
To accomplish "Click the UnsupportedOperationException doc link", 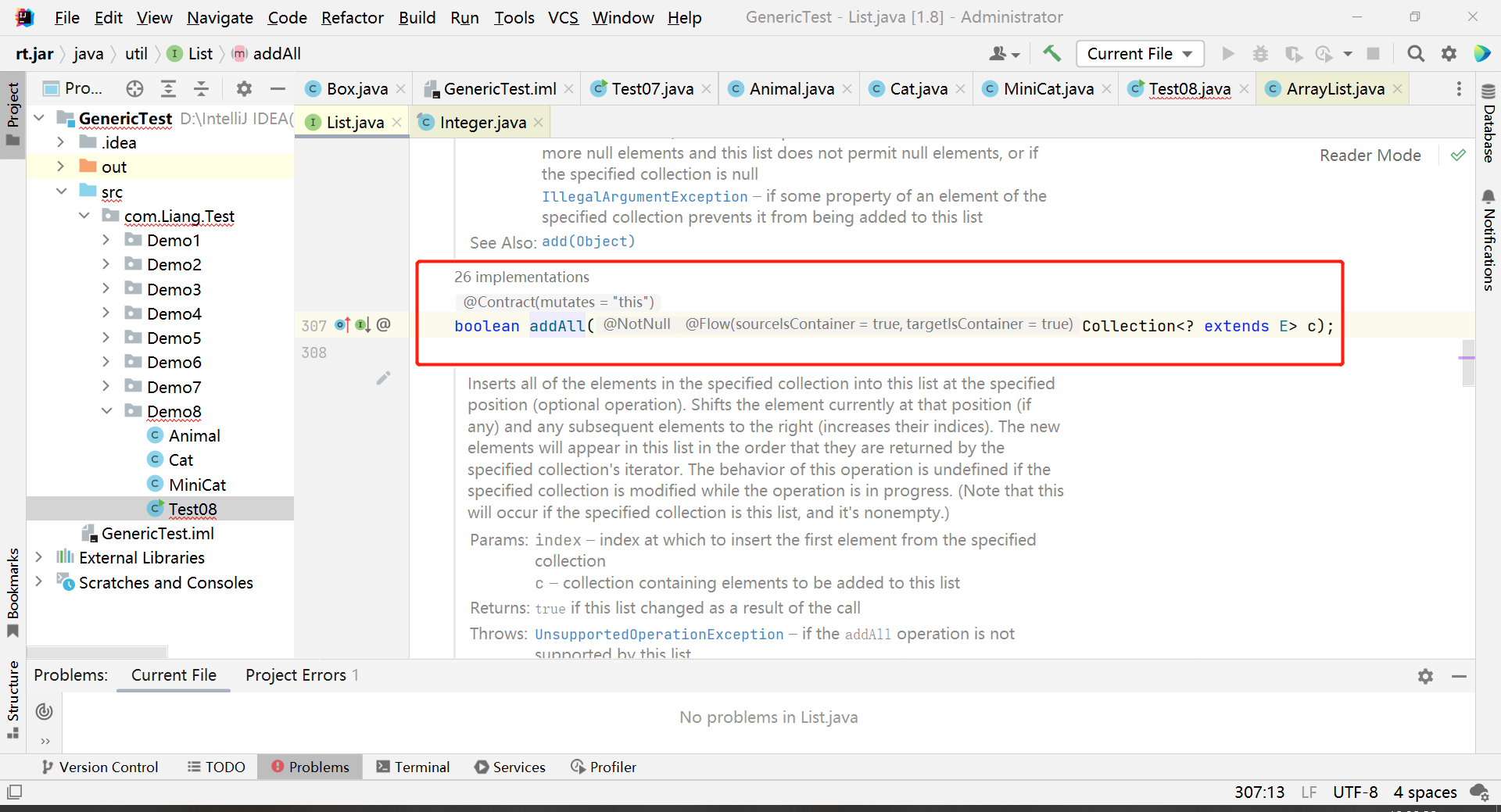I will pyautogui.click(x=659, y=634).
